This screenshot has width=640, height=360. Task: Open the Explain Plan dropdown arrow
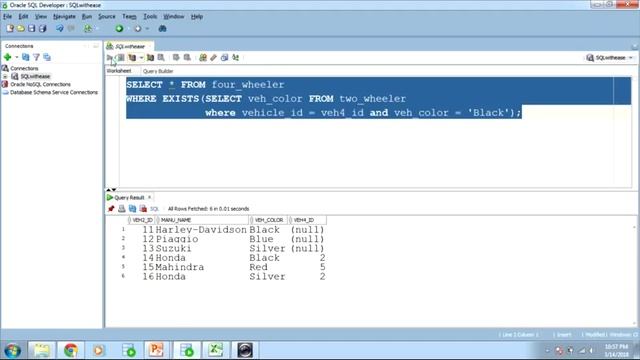[141, 58]
